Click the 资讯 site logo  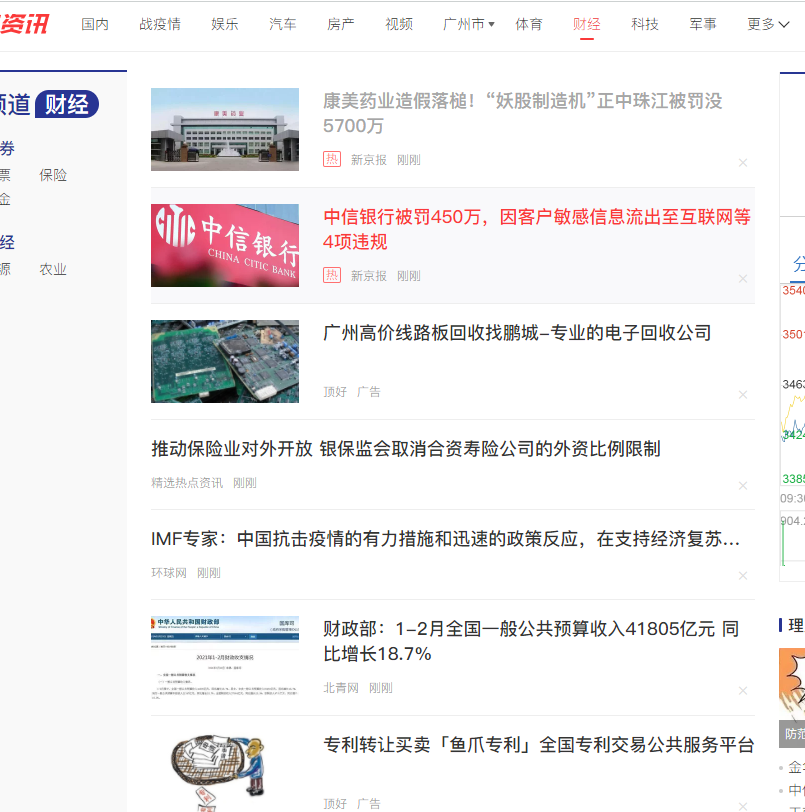click(24, 24)
